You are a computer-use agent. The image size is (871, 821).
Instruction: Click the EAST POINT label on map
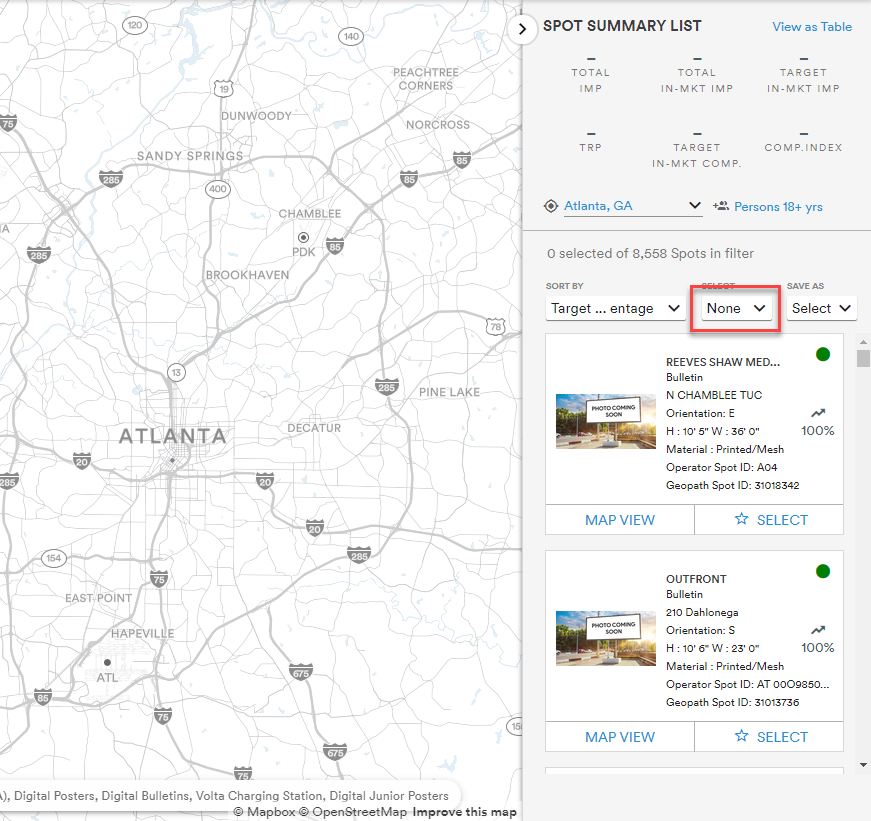(x=98, y=598)
